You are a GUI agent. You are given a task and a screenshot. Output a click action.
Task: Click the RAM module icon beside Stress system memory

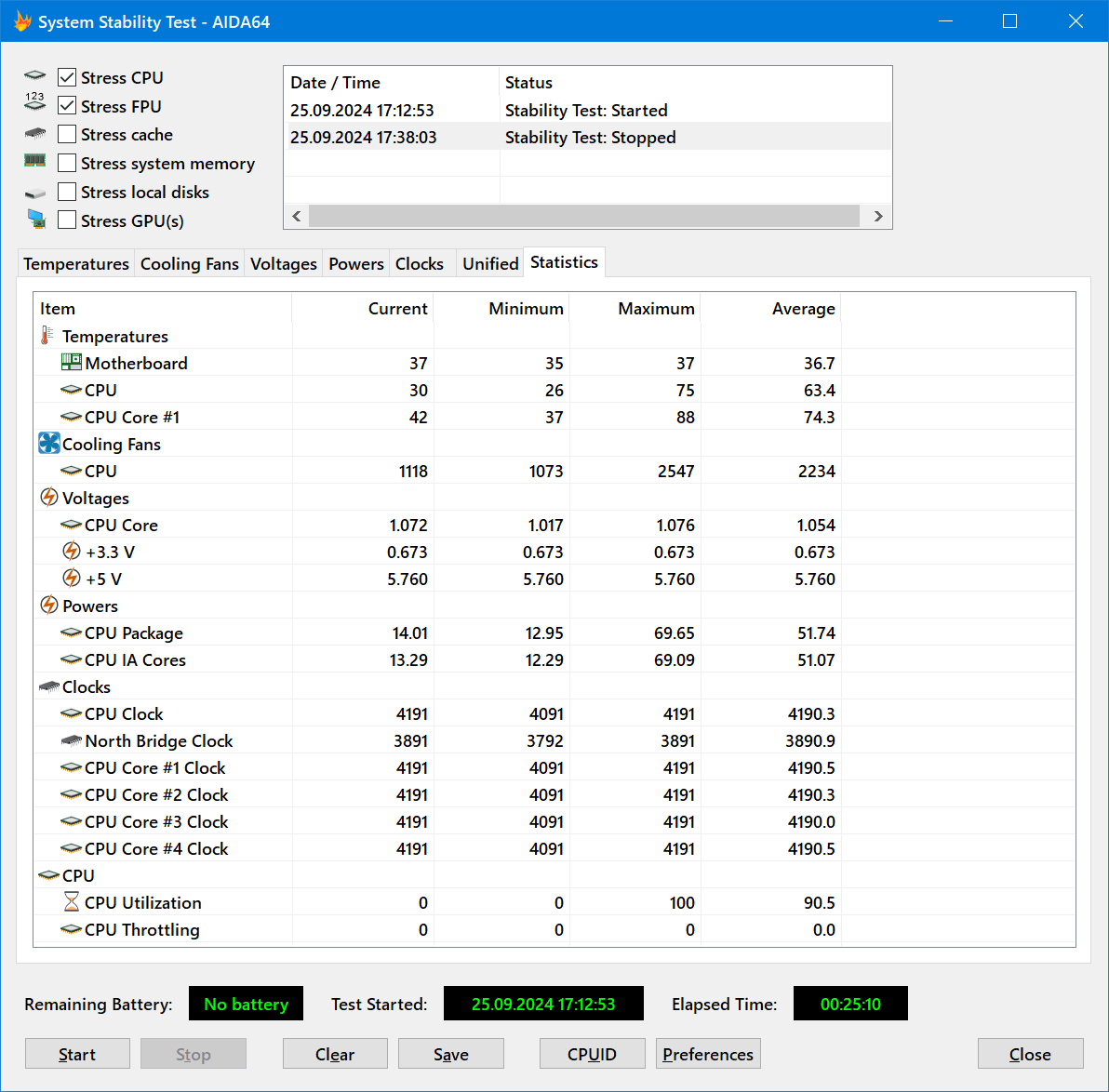point(34,161)
